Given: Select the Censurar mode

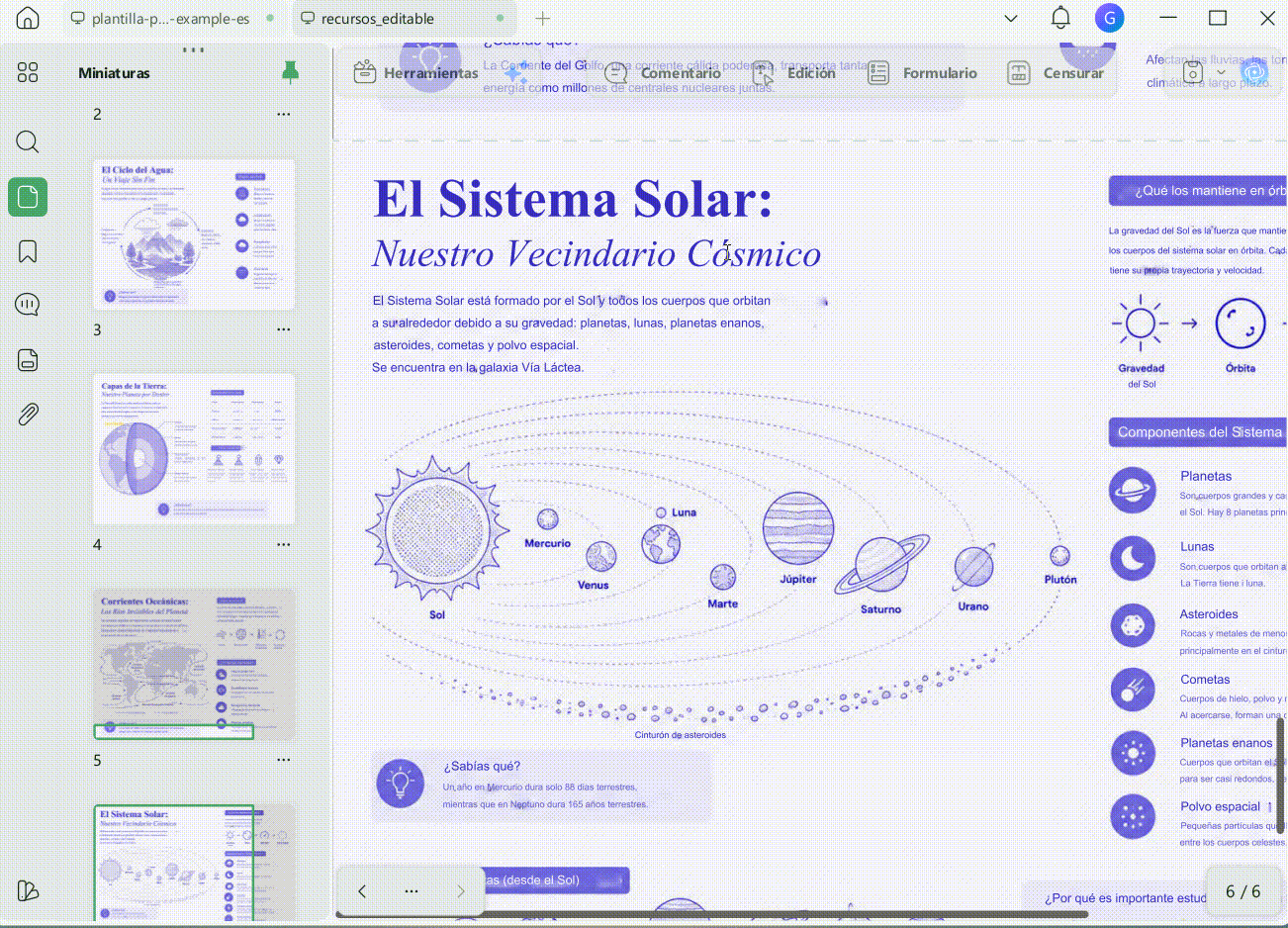Looking at the screenshot, I should tap(1056, 72).
